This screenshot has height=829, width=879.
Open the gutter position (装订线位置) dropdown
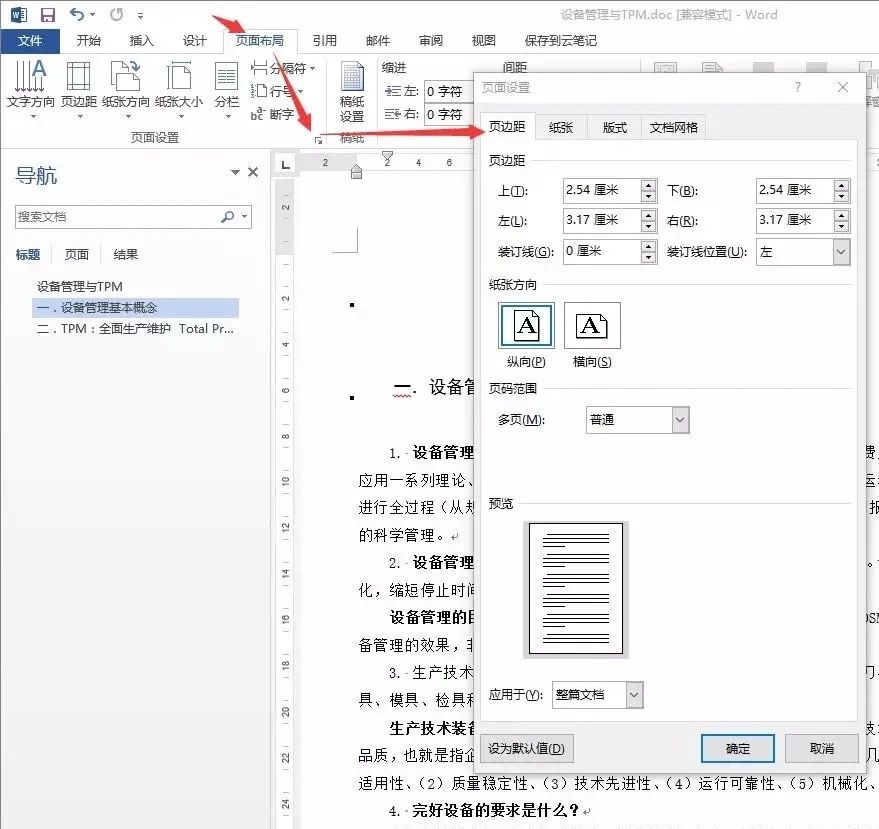(840, 252)
